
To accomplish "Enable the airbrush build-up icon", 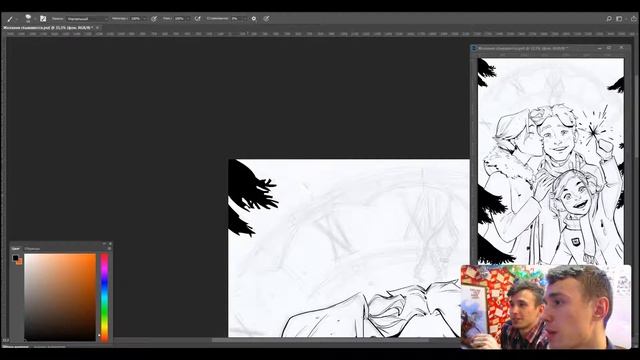I will pos(198,19).
